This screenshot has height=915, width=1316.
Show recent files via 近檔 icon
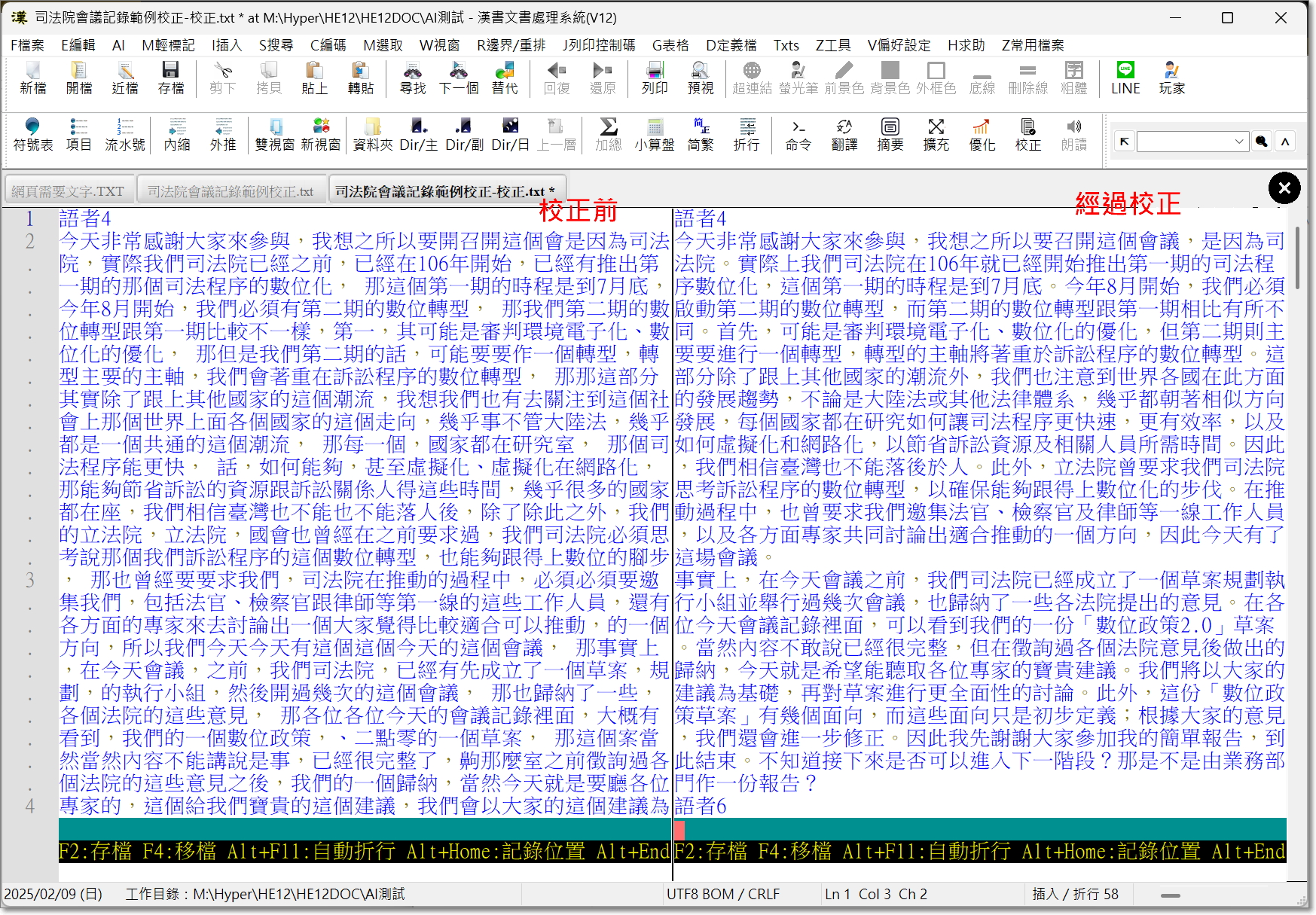coord(125,78)
